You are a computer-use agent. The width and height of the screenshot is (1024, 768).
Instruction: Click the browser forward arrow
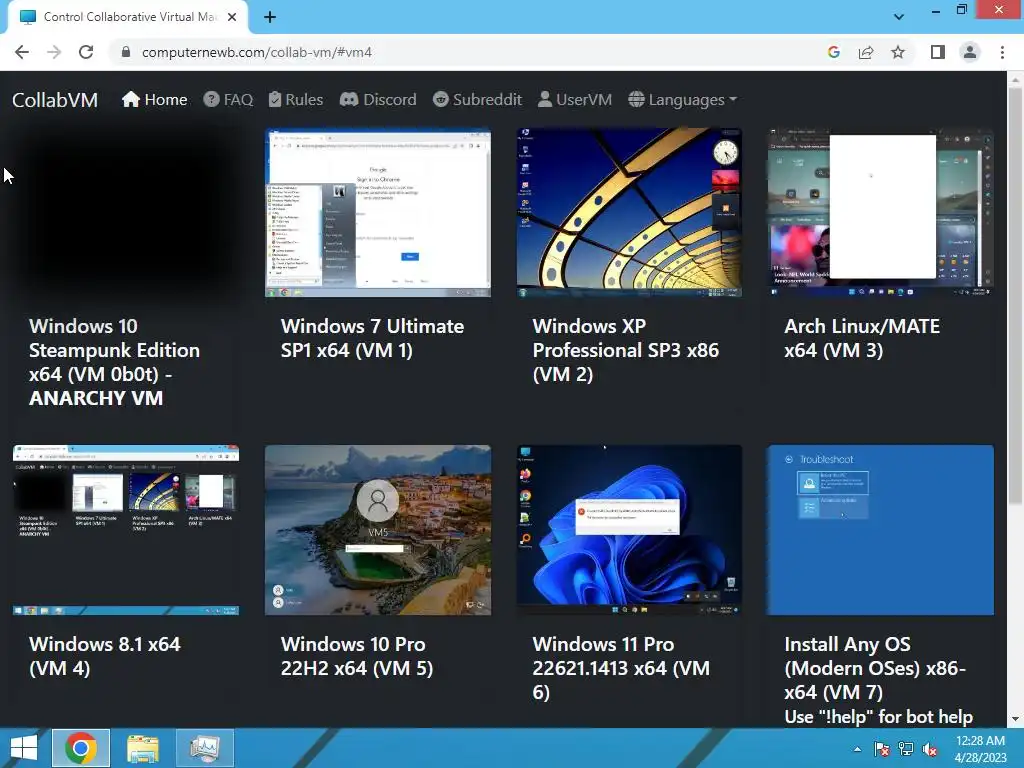coord(54,52)
